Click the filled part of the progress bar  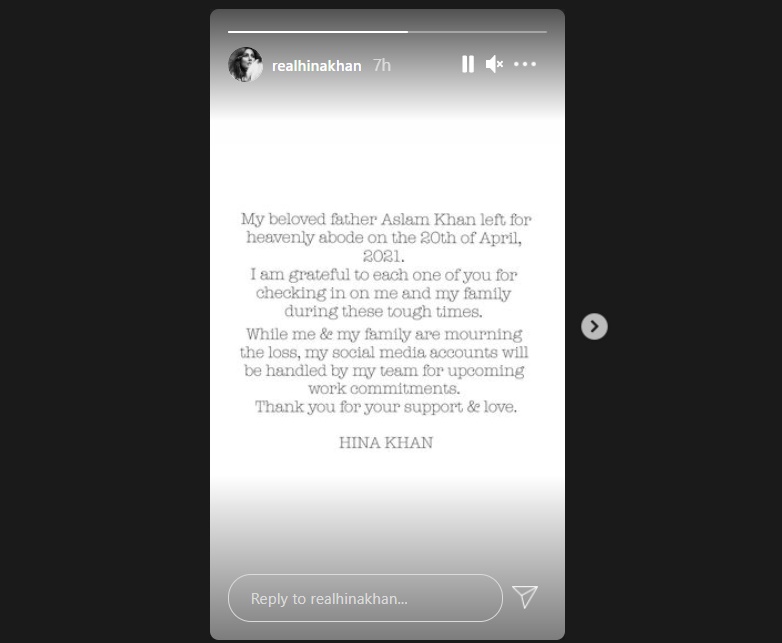click(318, 32)
